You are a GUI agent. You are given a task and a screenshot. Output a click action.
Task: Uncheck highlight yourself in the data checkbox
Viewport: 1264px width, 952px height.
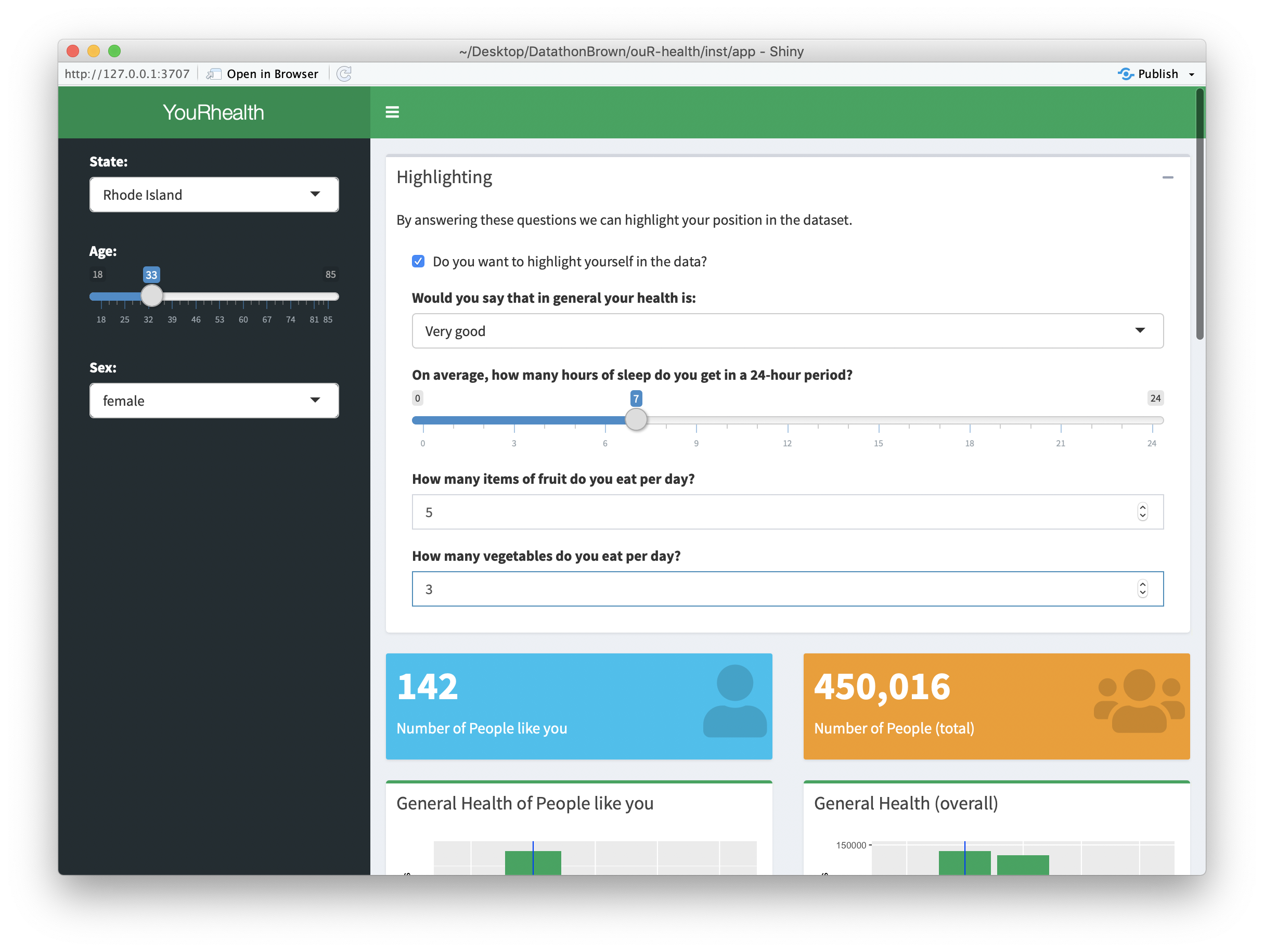click(x=418, y=261)
